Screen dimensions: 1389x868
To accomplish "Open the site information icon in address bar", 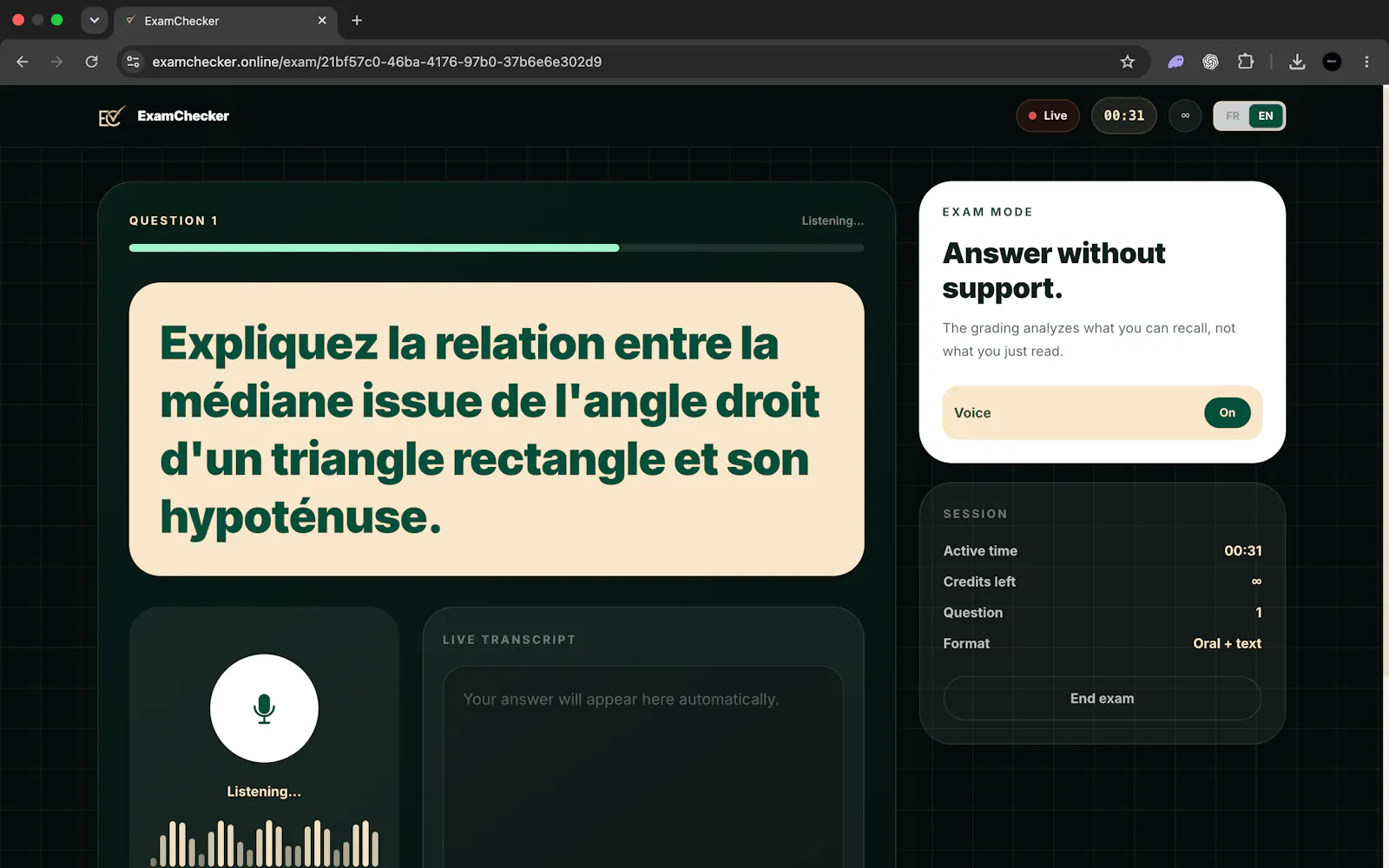I will coord(133,62).
